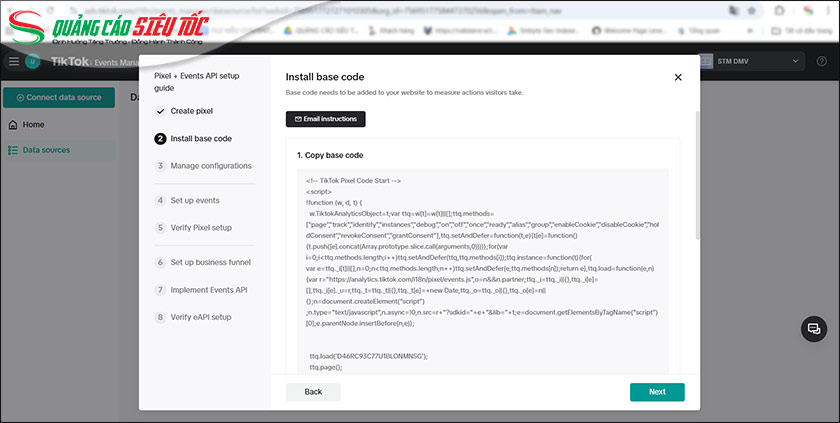Click the dialog vertical scrollbar
This screenshot has width=840, height=423.
click(696, 200)
